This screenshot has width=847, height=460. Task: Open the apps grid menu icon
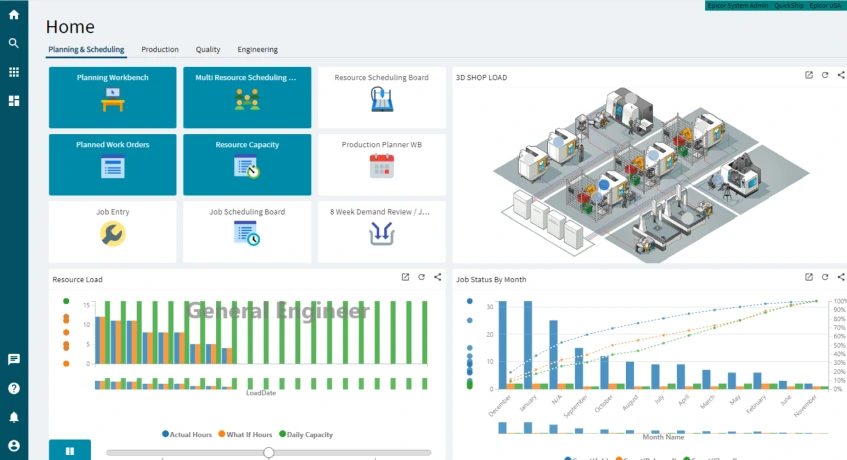[x=14, y=72]
